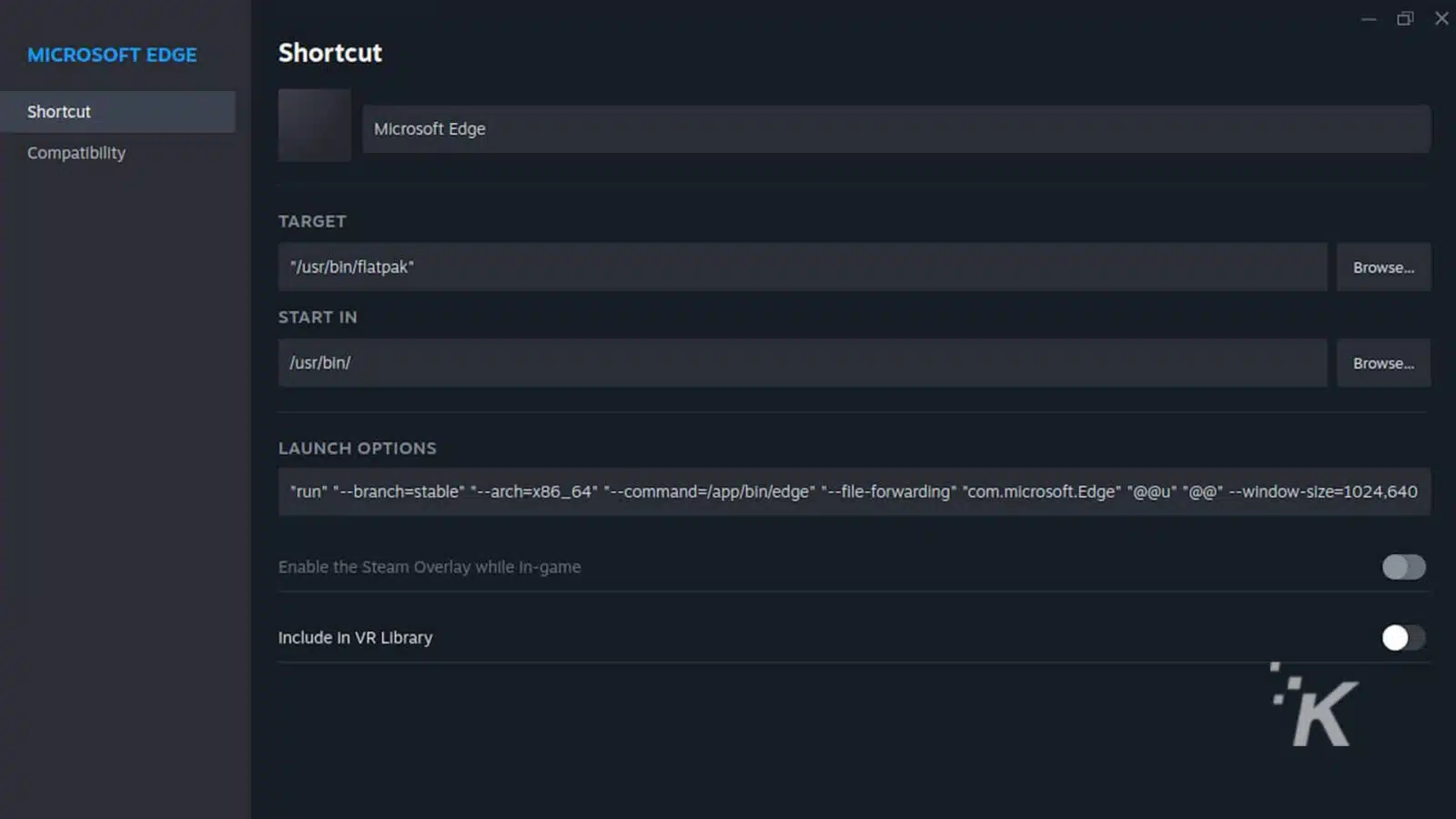Enable the Steam Overlay while in-game

pyautogui.click(x=1402, y=567)
